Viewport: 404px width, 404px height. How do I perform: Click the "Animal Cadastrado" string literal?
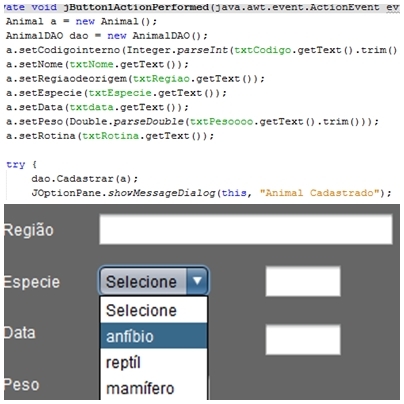(x=319, y=193)
